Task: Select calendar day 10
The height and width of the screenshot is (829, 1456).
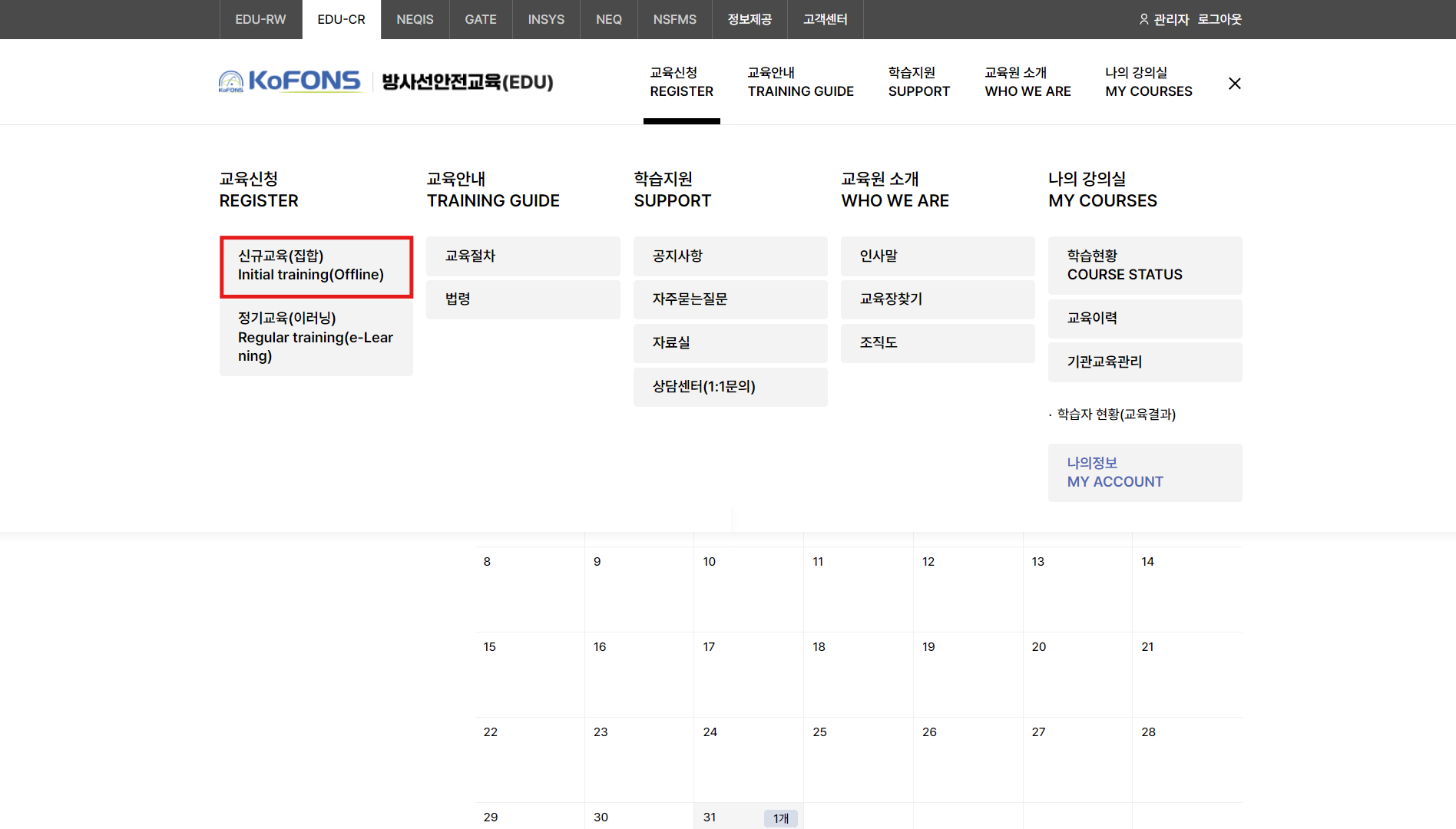Action: tap(749, 590)
